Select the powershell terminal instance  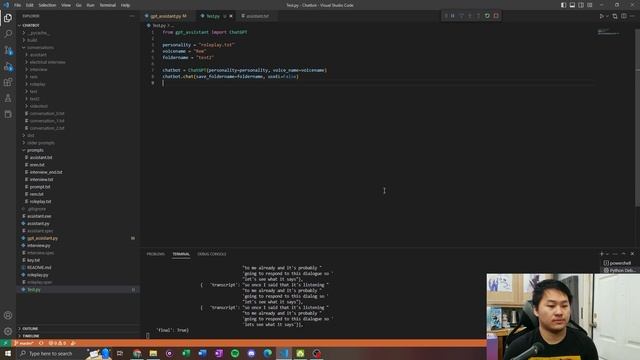click(619, 263)
